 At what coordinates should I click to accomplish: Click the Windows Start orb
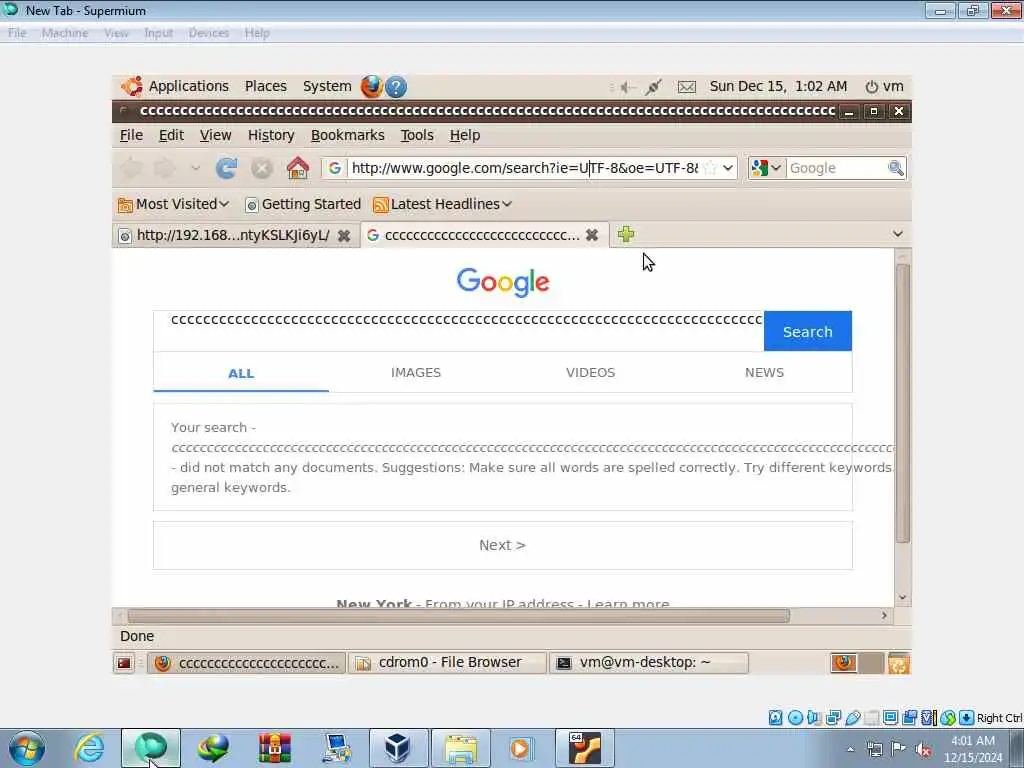pos(27,748)
